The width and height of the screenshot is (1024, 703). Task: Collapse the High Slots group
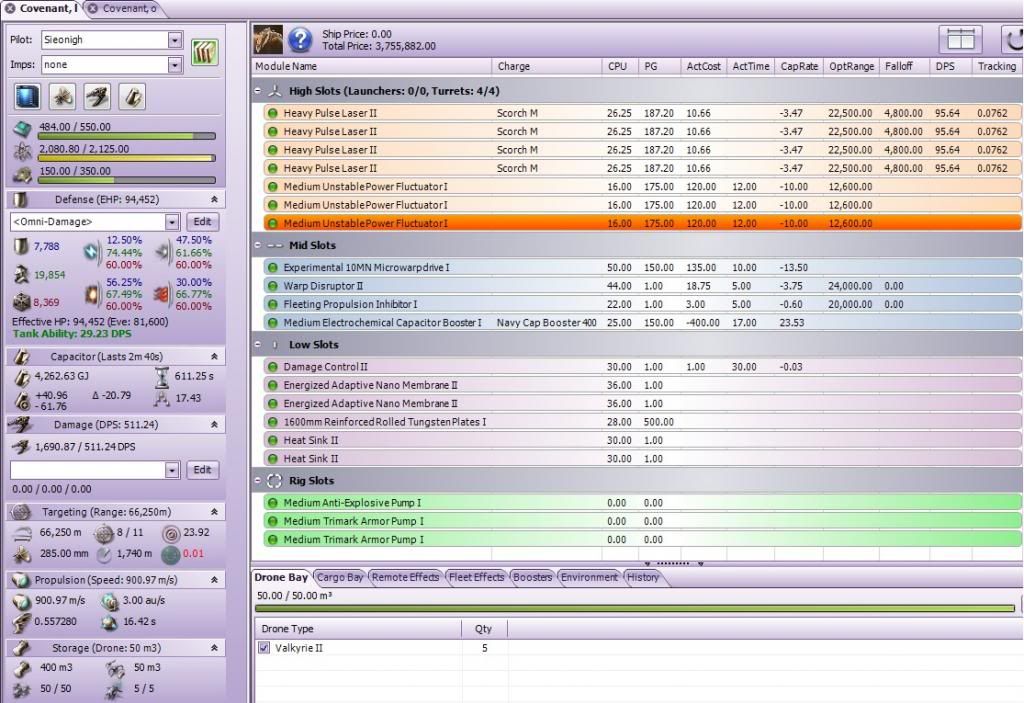[x=259, y=91]
